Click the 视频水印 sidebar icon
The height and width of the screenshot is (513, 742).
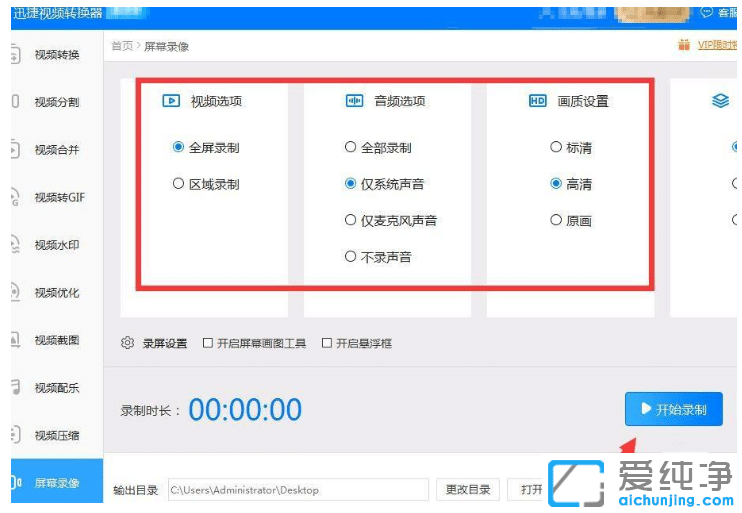coord(15,244)
